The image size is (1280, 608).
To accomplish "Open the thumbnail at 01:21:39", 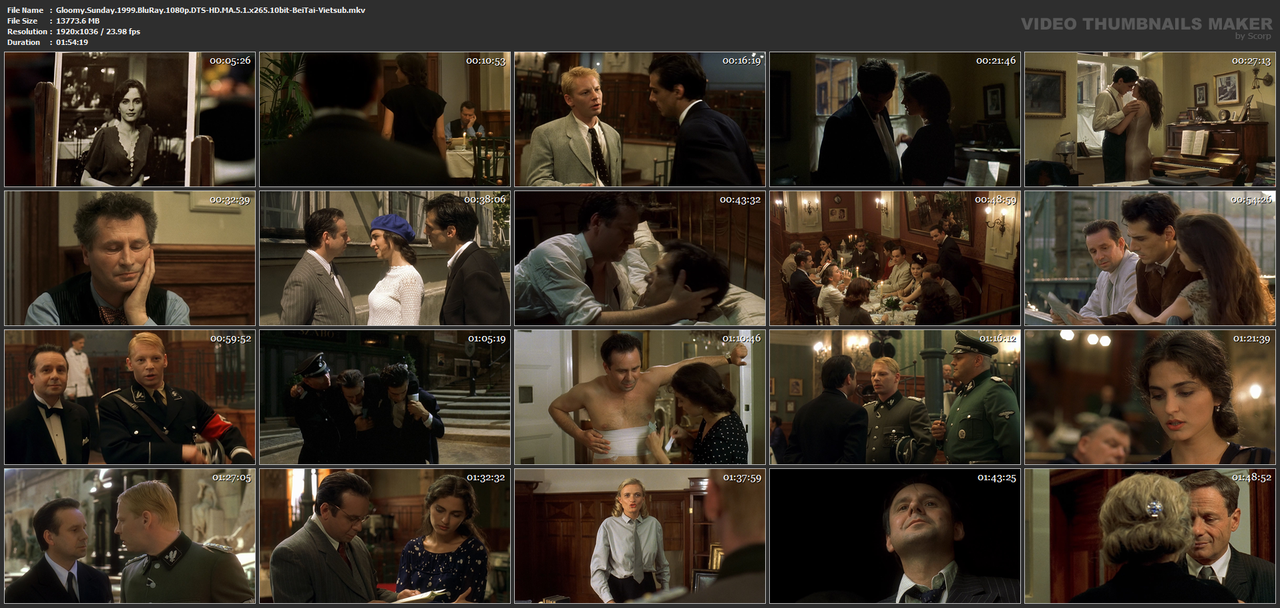I will (1150, 397).
